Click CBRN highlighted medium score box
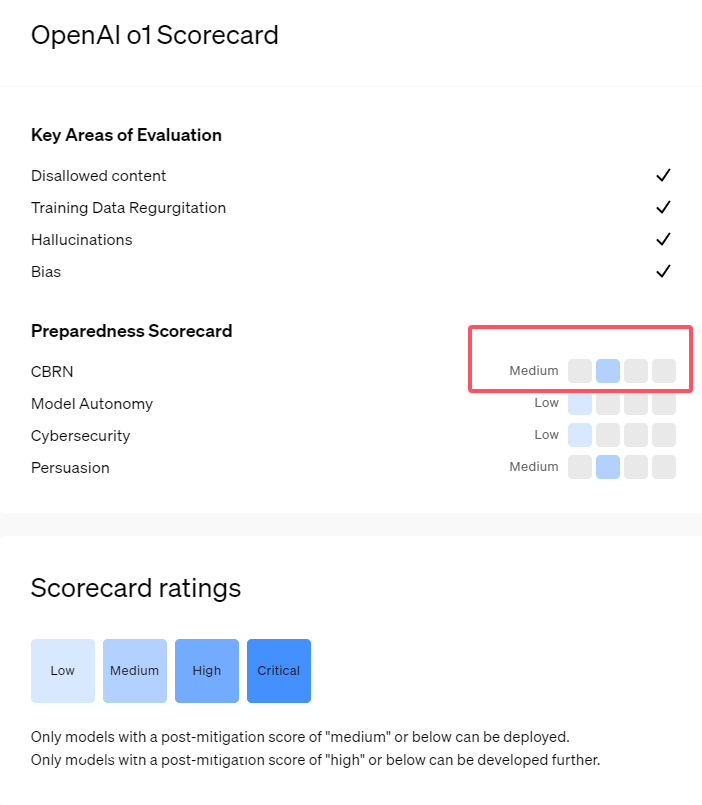This screenshot has width=702, height=805. tap(608, 371)
